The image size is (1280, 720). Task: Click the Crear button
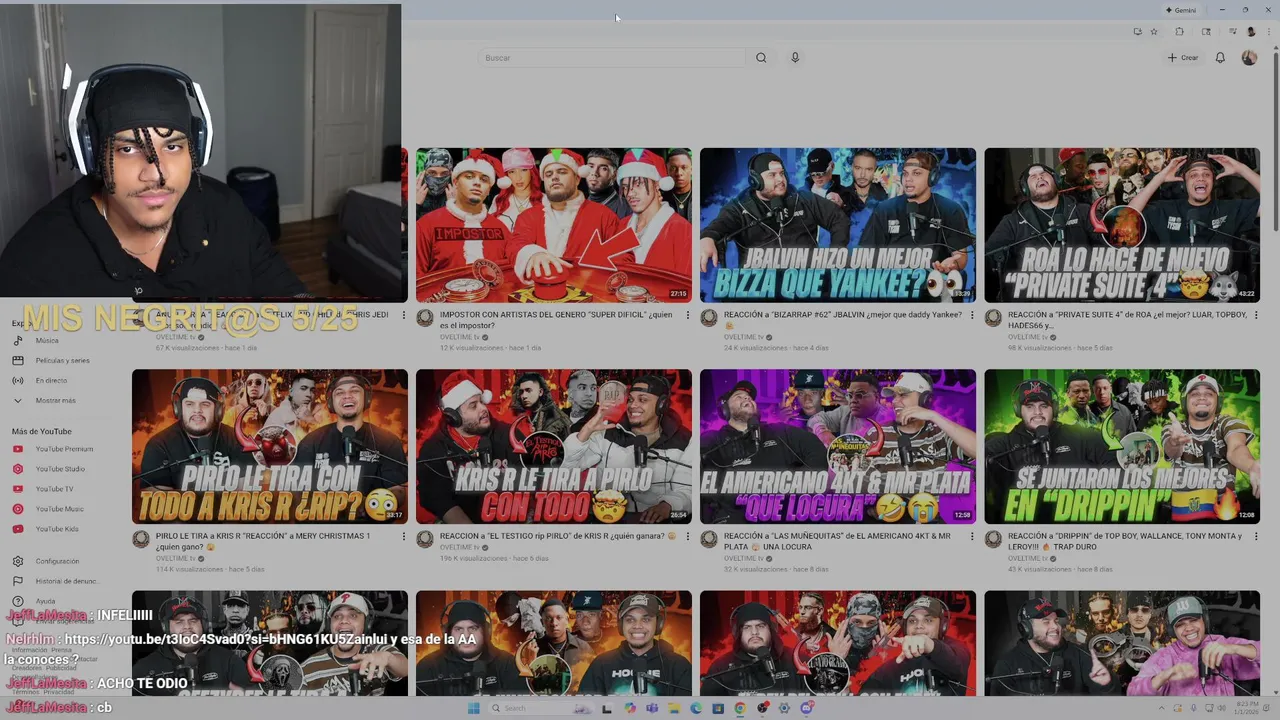click(1182, 58)
